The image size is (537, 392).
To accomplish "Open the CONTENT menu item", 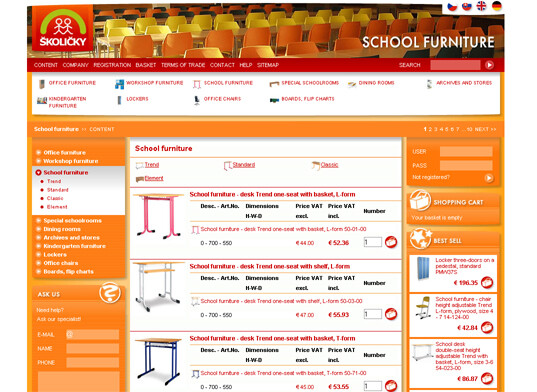I will pyautogui.click(x=46, y=65).
